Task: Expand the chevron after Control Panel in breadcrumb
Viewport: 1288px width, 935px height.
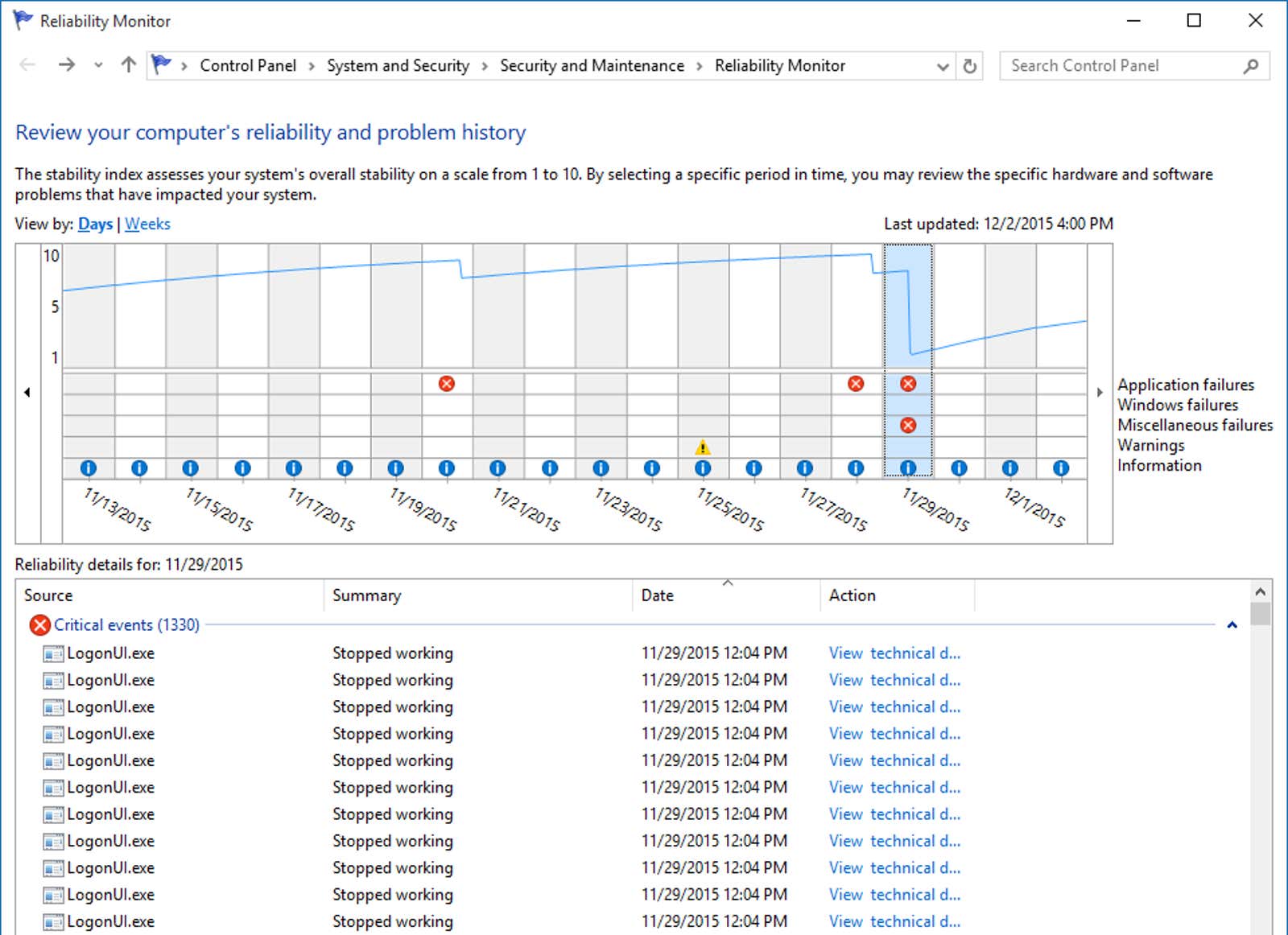Action: 312,66
